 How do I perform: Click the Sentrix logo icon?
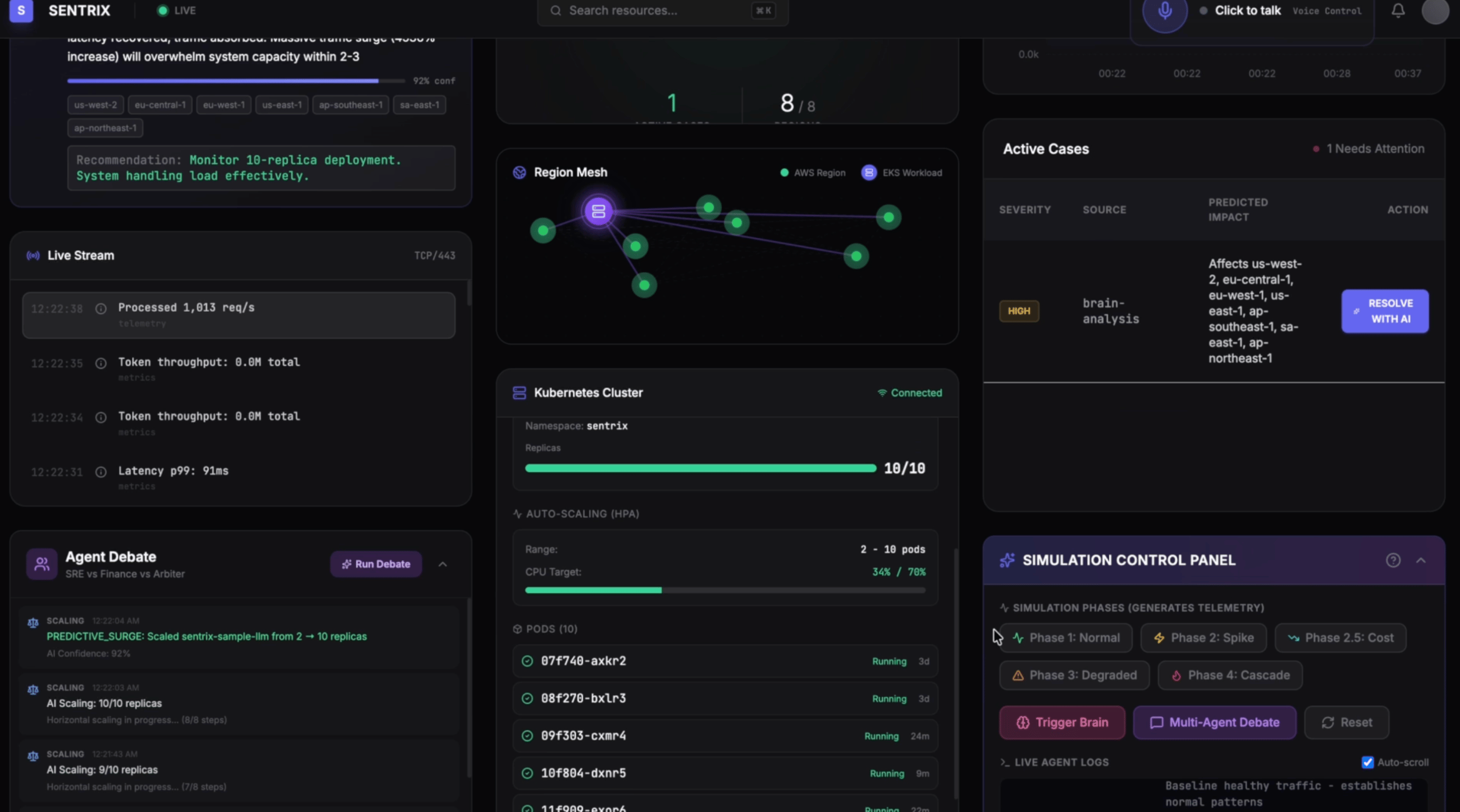tap(21, 11)
